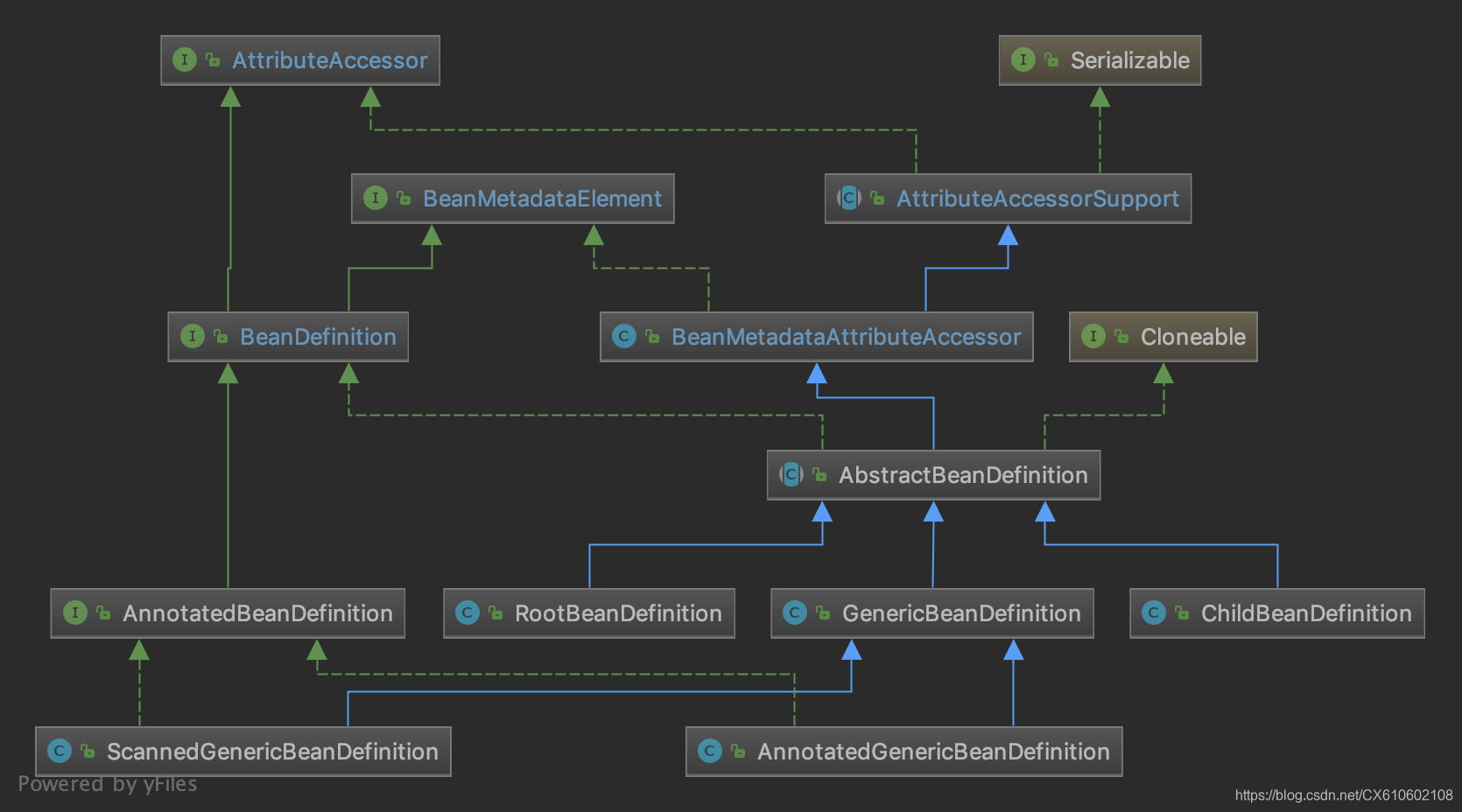Click the abstract class icon on AbstractBeanDefinition

tap(791, 474)
